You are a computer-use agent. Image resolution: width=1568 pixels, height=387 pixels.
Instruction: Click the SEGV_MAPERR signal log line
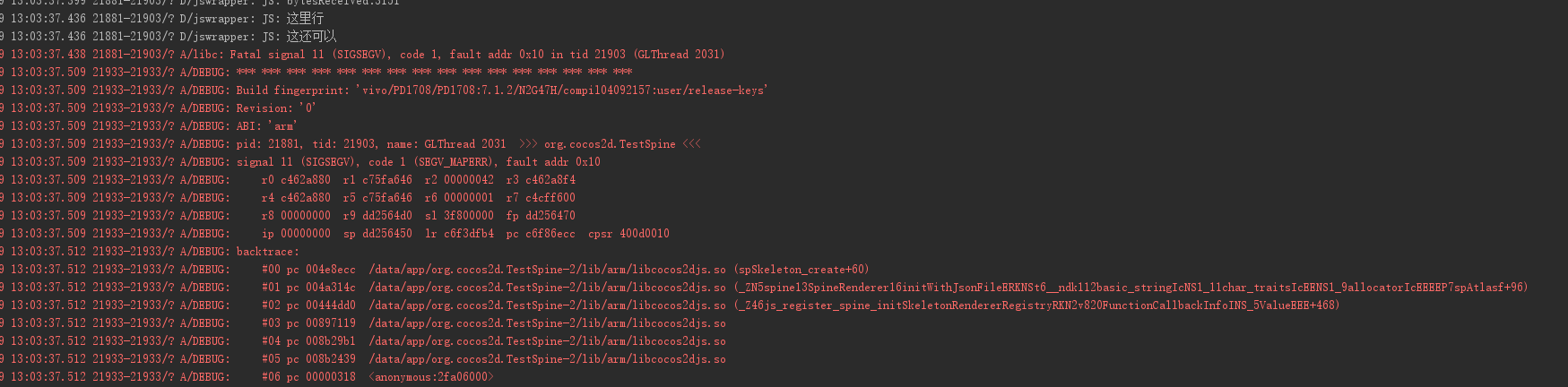coord(419,162)
